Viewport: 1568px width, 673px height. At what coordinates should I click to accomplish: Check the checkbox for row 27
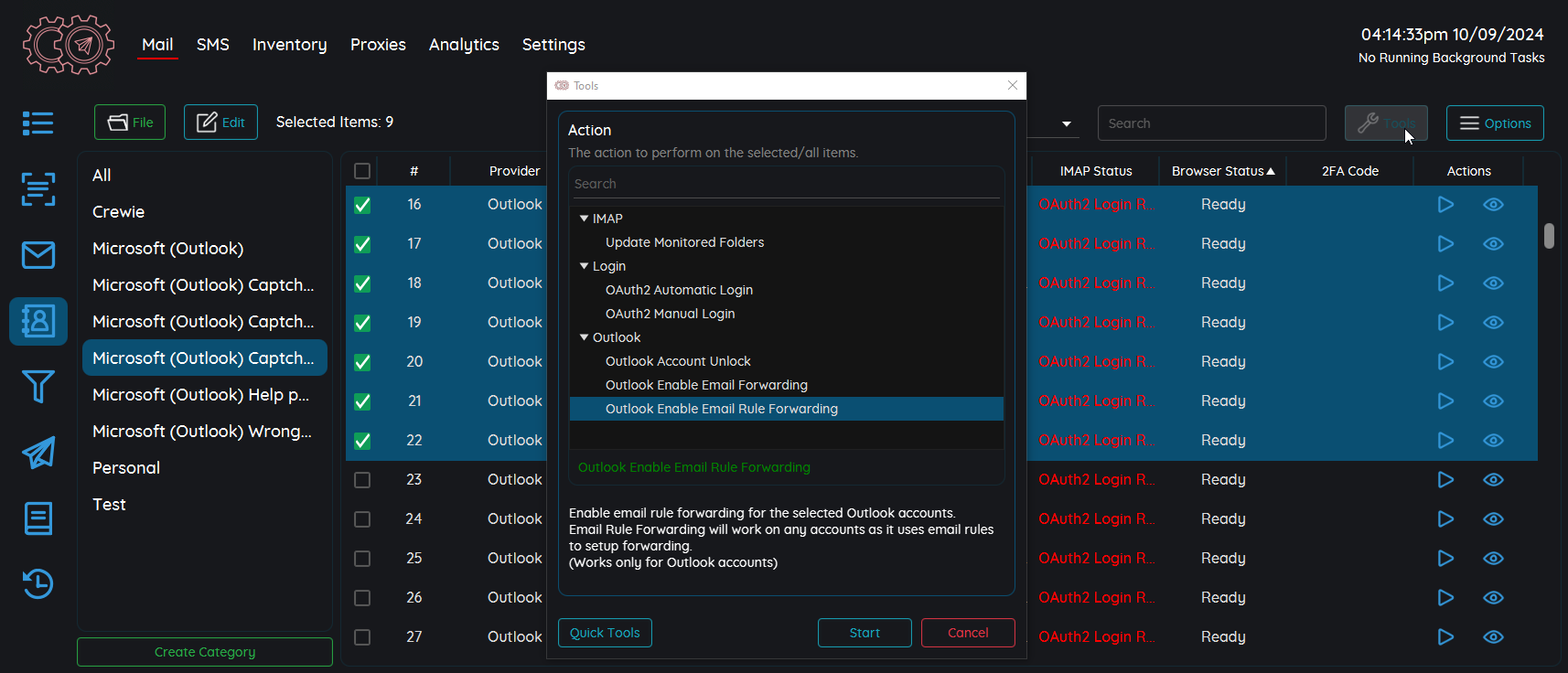362,637
